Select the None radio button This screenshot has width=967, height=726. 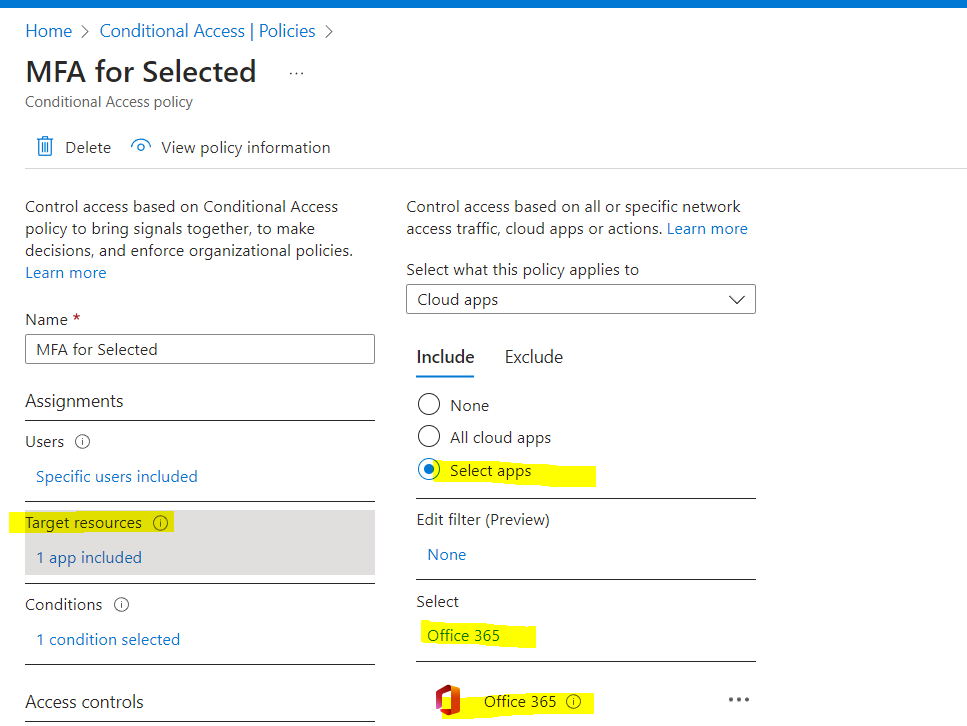click(429, 405)
